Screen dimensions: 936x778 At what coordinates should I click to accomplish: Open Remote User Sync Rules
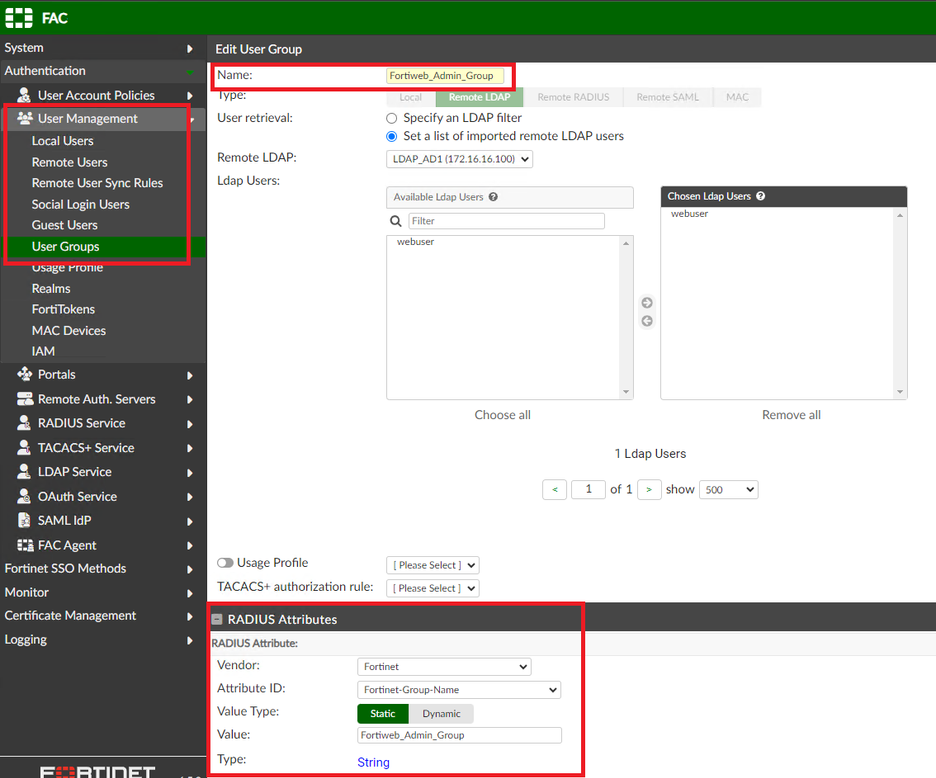tap(97, 183)
